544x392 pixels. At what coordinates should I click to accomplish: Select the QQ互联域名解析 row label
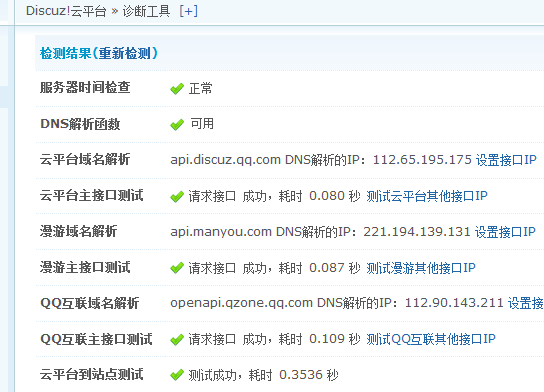coord(90,303)
